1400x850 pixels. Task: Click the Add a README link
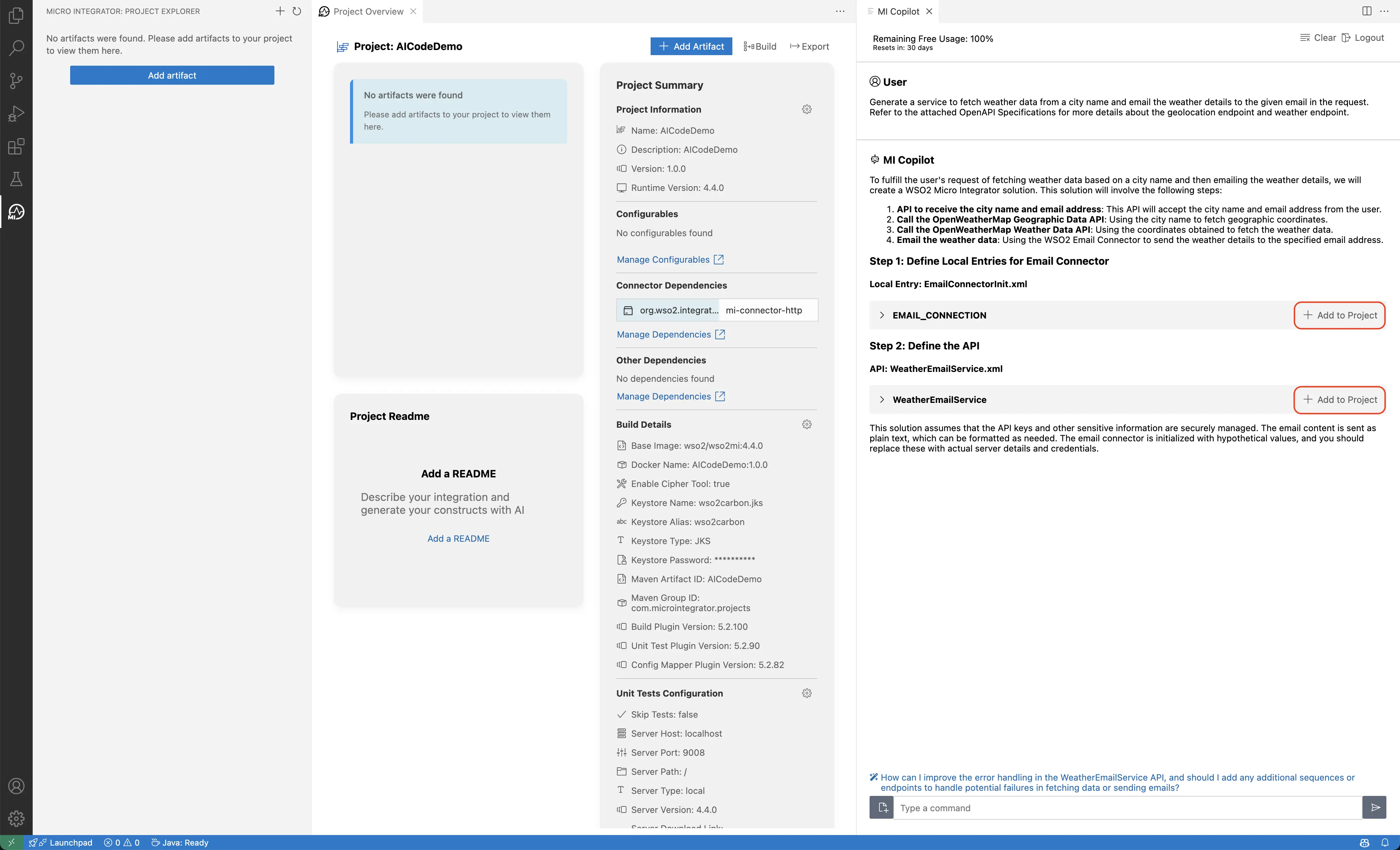click(458, 538)
